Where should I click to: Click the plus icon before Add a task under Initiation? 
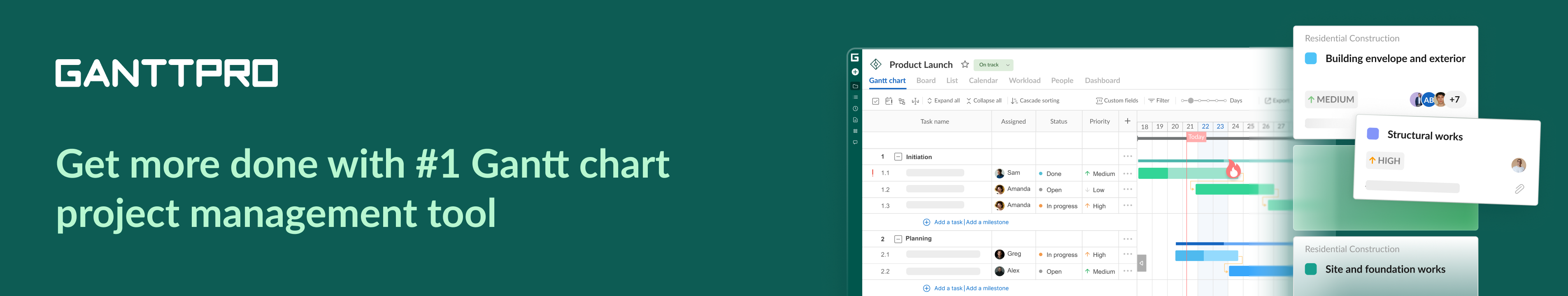point(926,222)
